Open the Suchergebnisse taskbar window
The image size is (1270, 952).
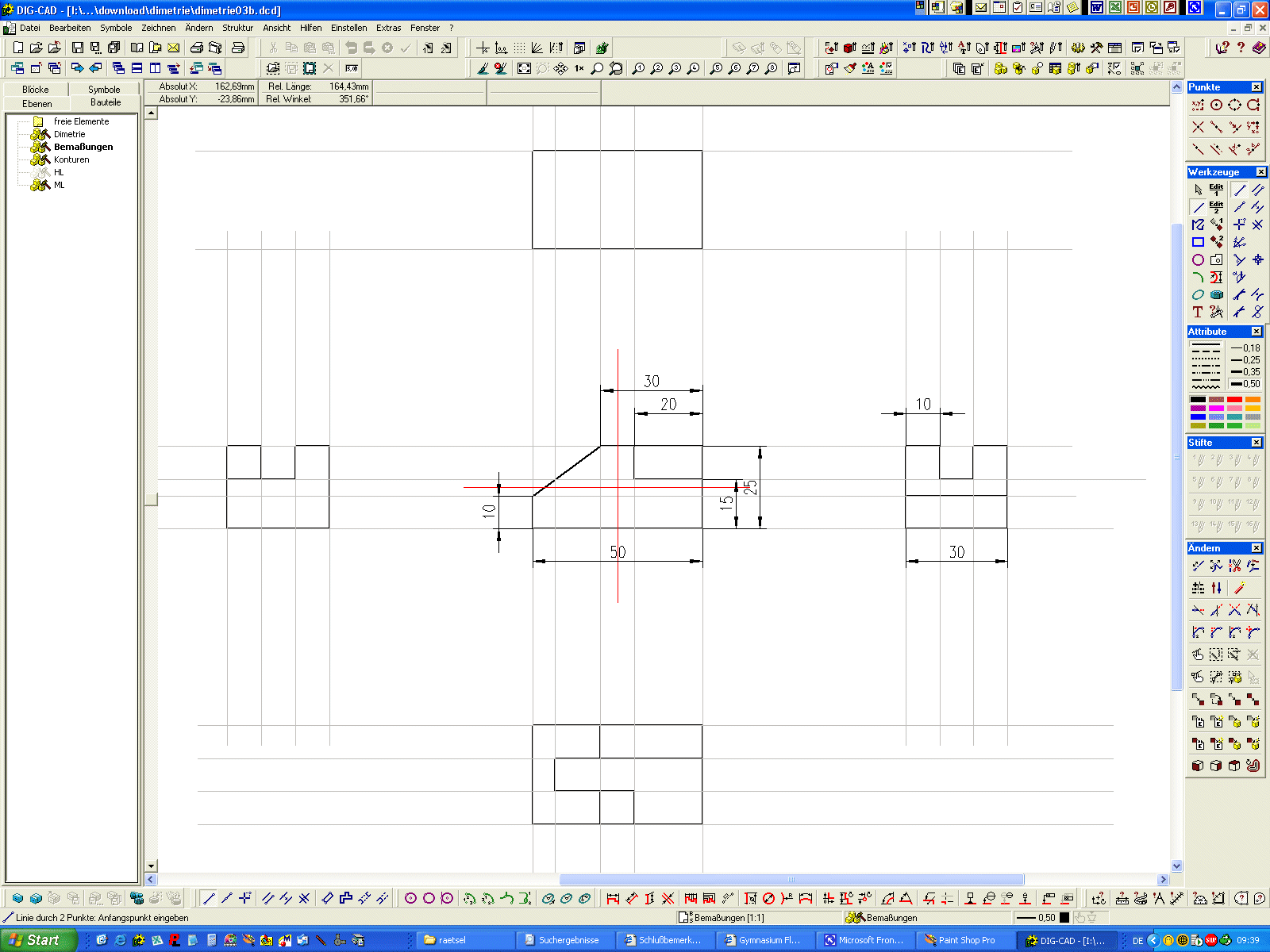(566, 940)
